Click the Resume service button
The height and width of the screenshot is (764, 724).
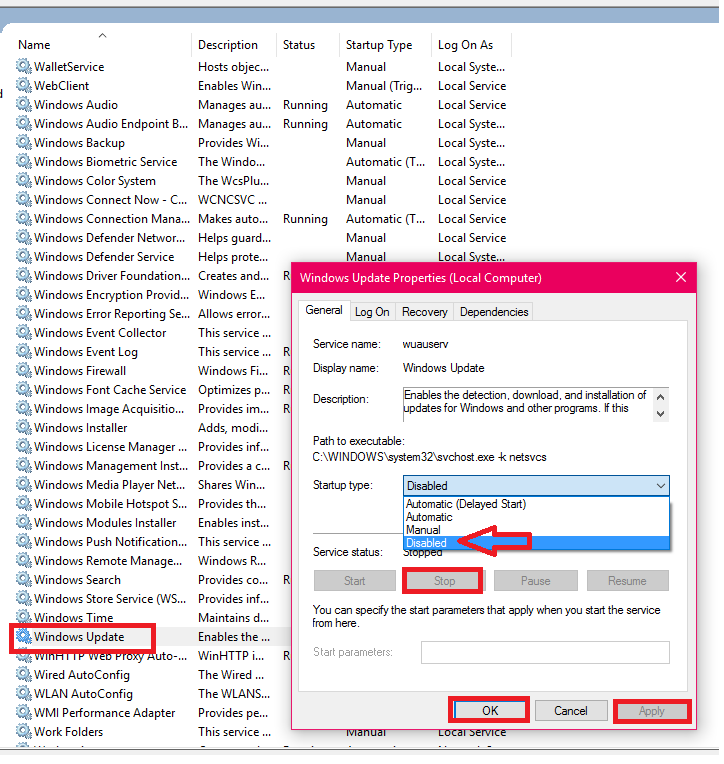(x=627, y=581)
